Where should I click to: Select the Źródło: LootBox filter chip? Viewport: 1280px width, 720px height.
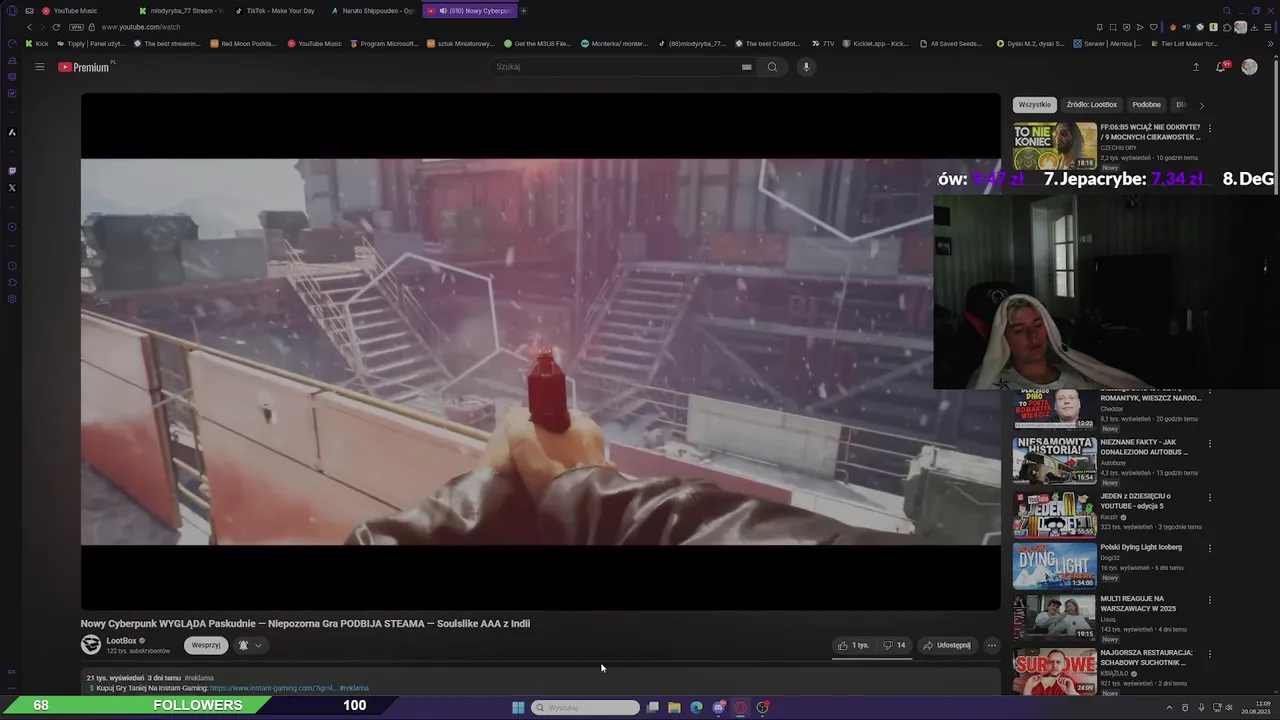pos(1091,105)
